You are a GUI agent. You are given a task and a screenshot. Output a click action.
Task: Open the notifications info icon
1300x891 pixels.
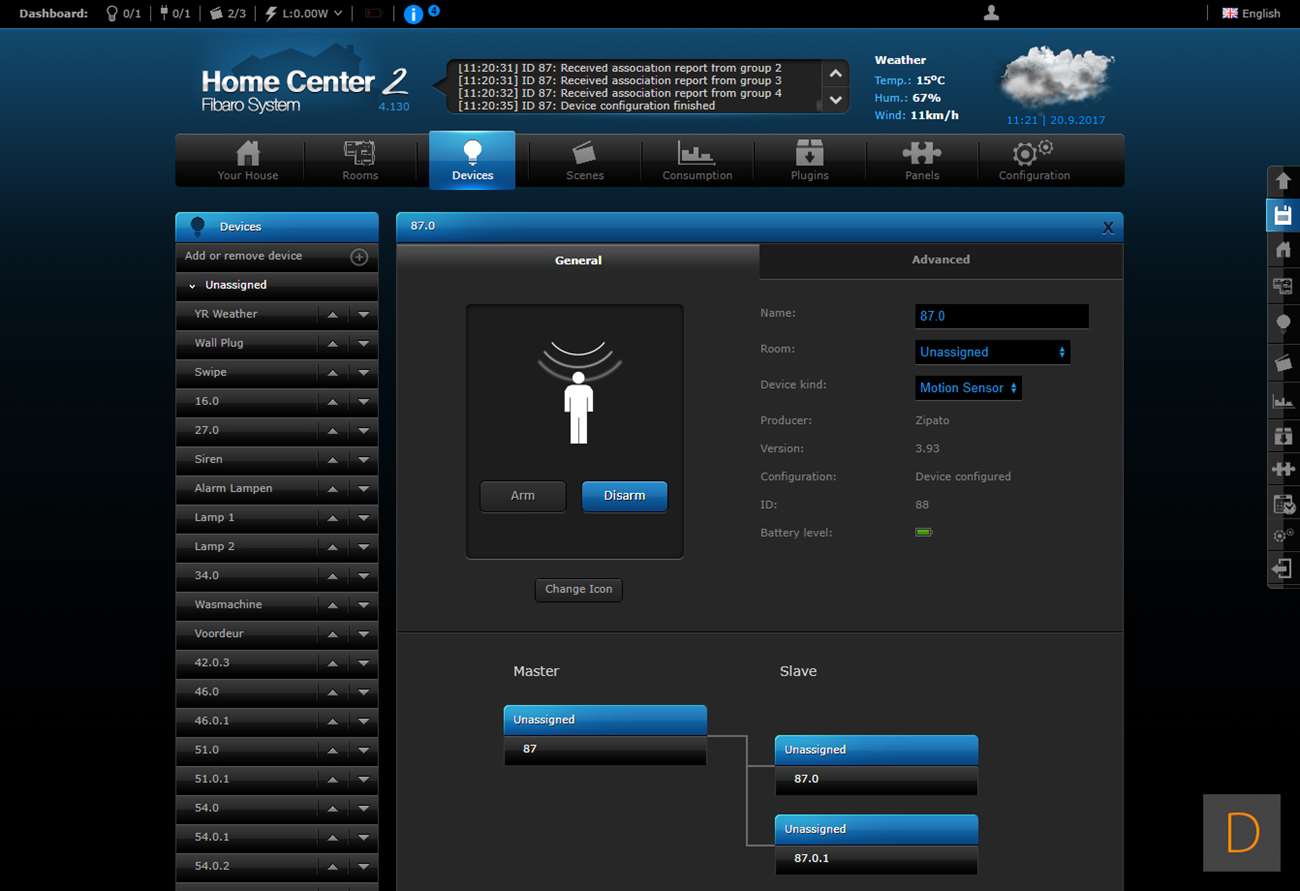413,14
